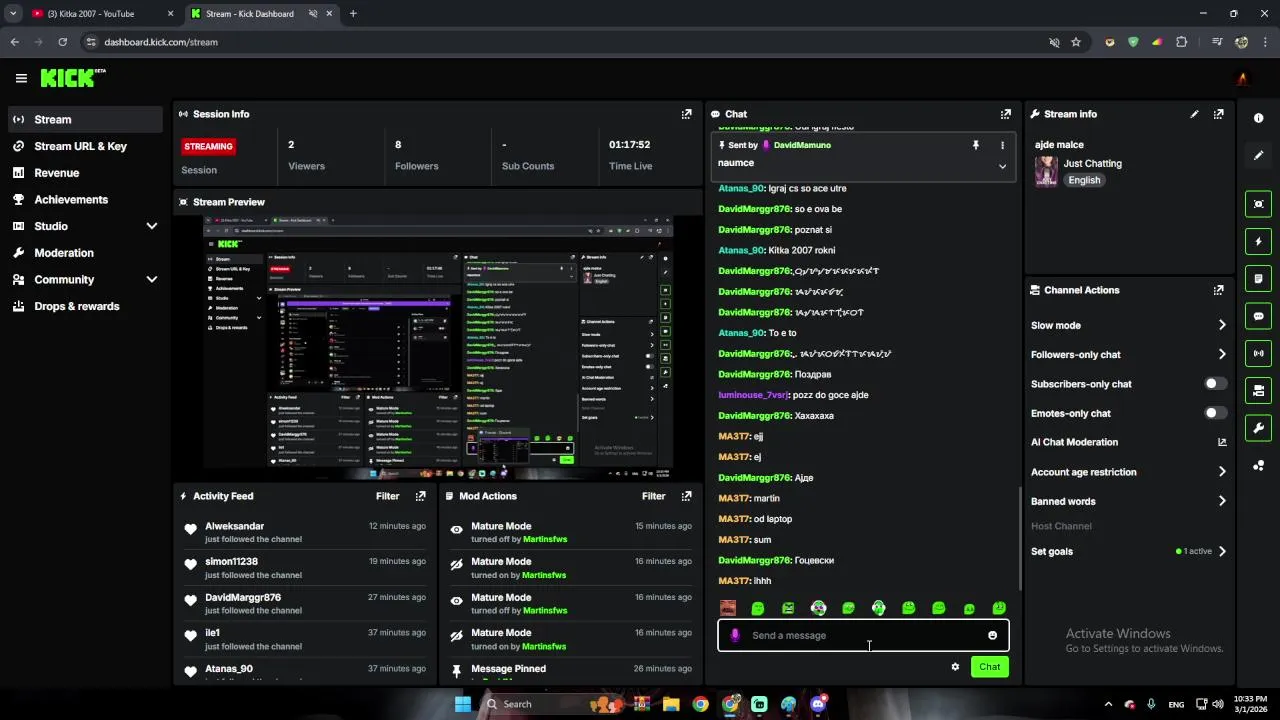The image size is (1280, 720).
Task: Toggle the lightning Activity Feed widget icon
Action: point(1258,241)
